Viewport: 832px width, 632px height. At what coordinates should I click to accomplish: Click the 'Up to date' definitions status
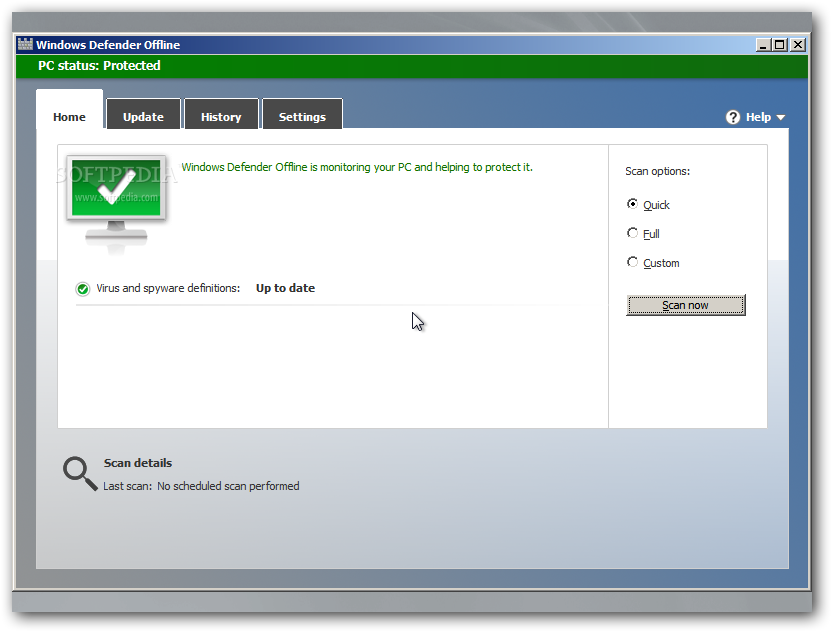tap(285, 288)
